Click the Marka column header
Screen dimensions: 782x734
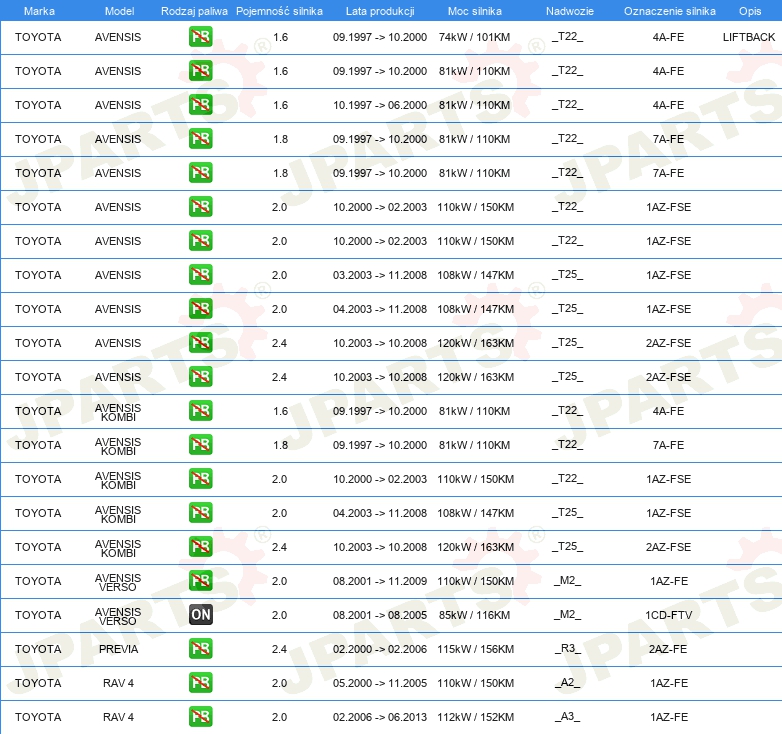click(x=38, y=11)
